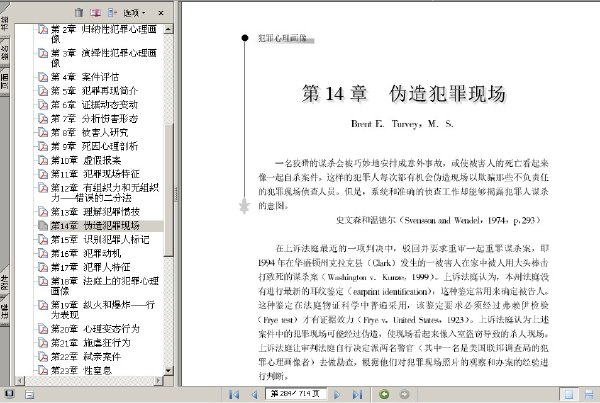The image size is (600, 403).
Task: Click the expand current bookmark icon
Action: [112, 13]
